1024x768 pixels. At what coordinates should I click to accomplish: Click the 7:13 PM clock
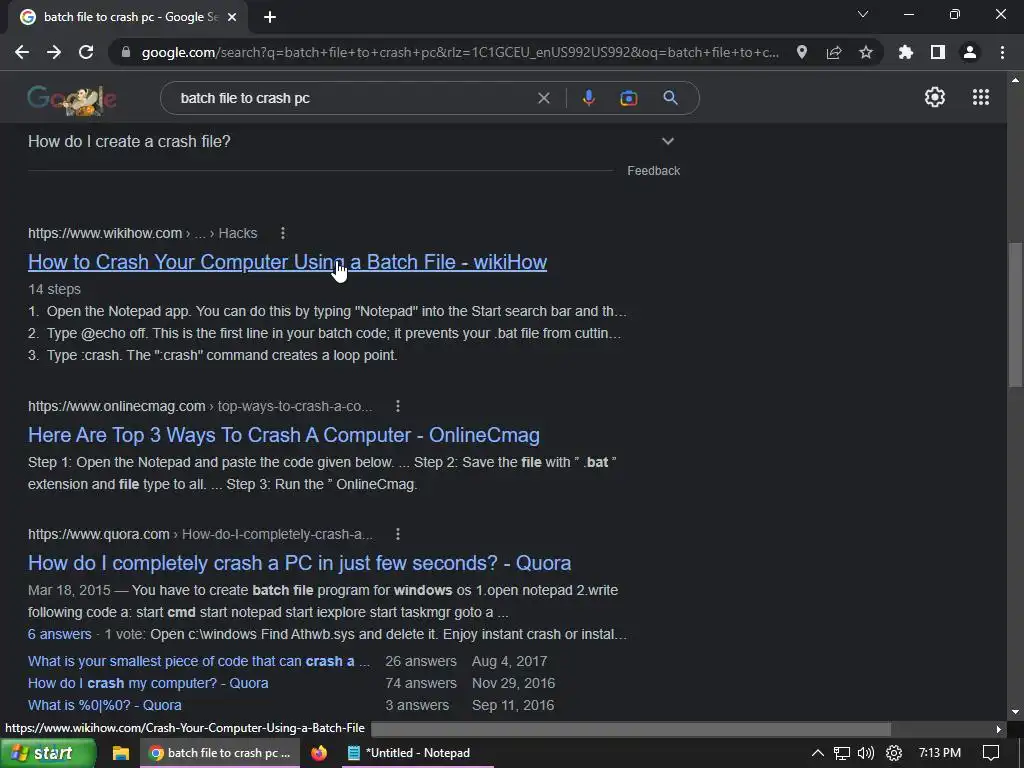940,753
